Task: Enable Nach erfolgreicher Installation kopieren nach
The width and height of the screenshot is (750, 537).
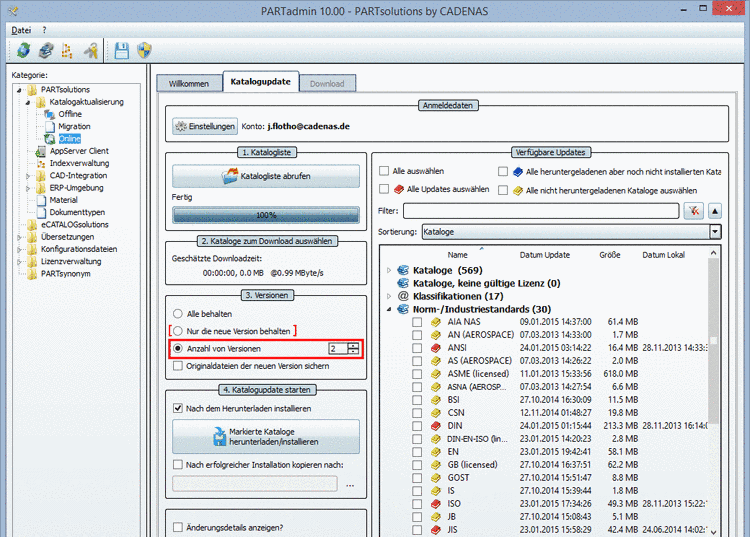Action: (178, 465)
